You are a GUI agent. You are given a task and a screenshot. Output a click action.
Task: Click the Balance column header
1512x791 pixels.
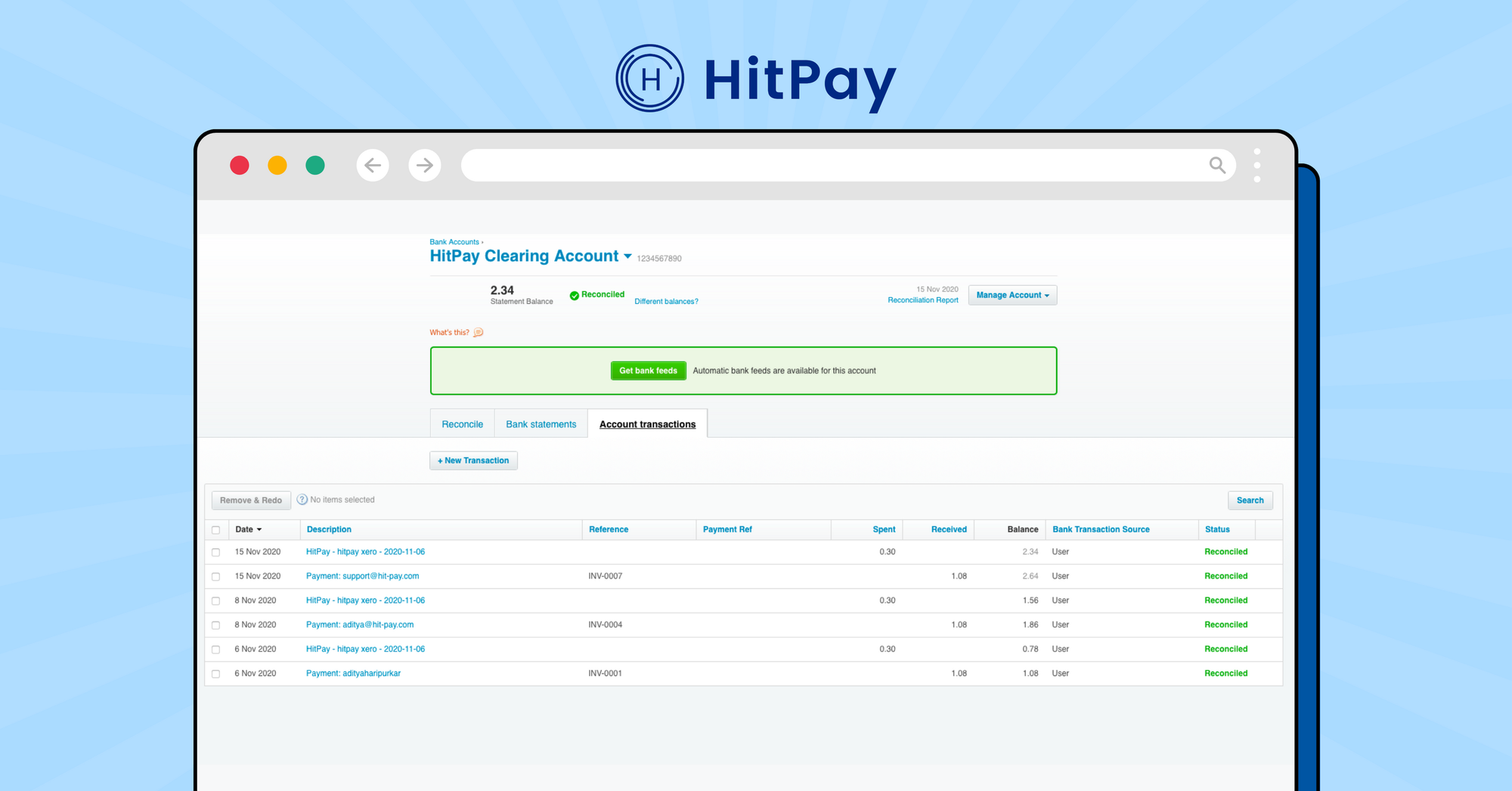pyautogui.click(x=1023, y=529)
